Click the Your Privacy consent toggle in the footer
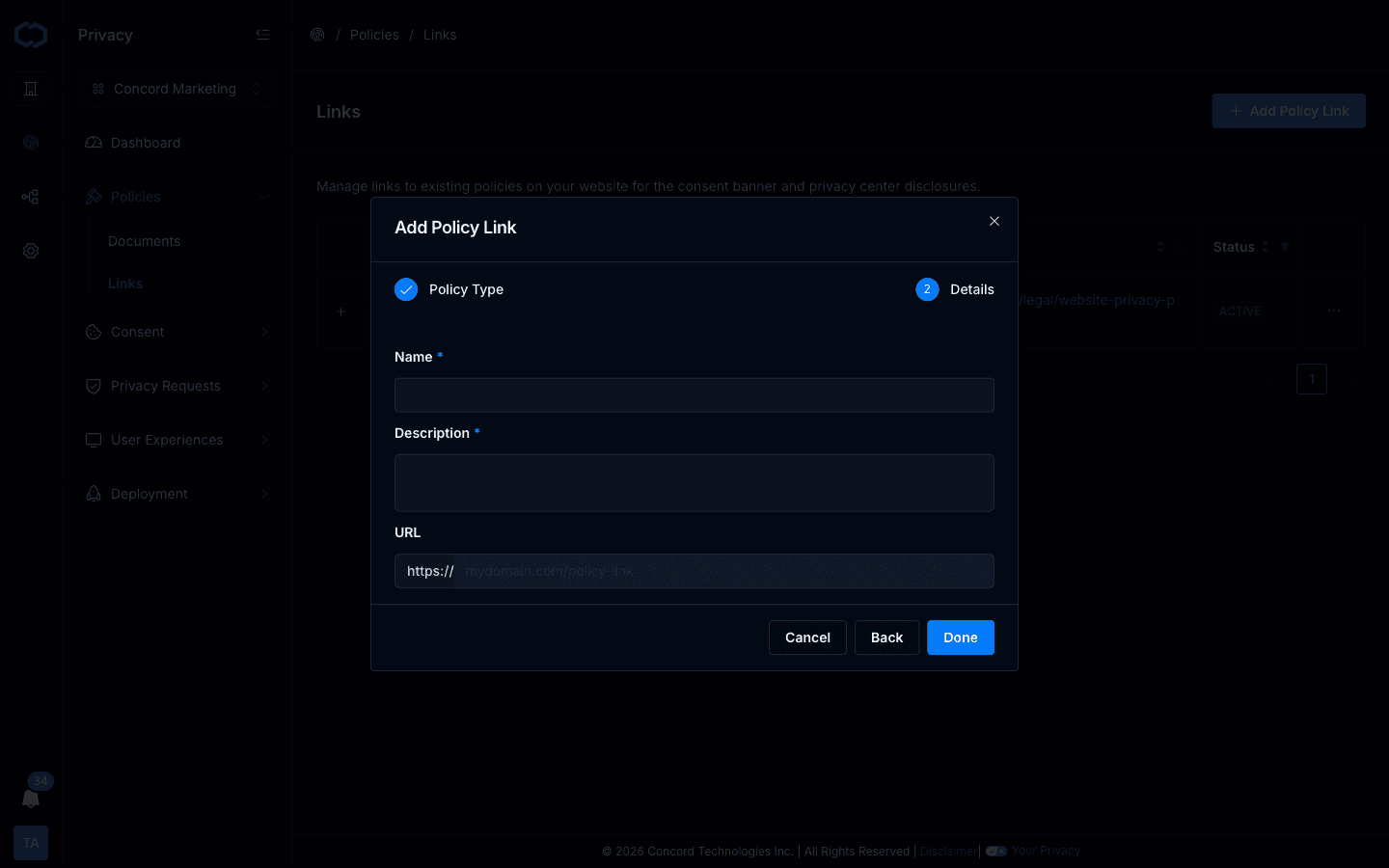The image size is (1389, 868). [x=995, y=851]
